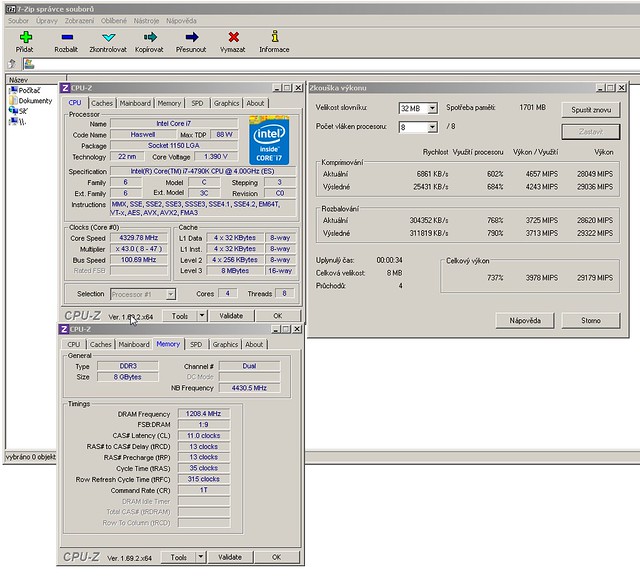
Task: Click the Specification i7-4790K text field
Action: pos(203,171)
